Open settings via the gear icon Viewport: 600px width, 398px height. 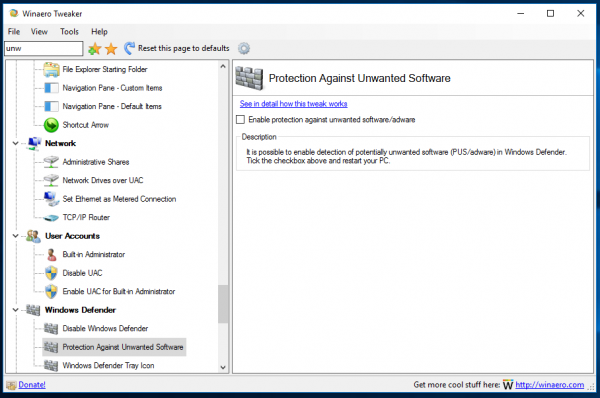pos(244,49)
